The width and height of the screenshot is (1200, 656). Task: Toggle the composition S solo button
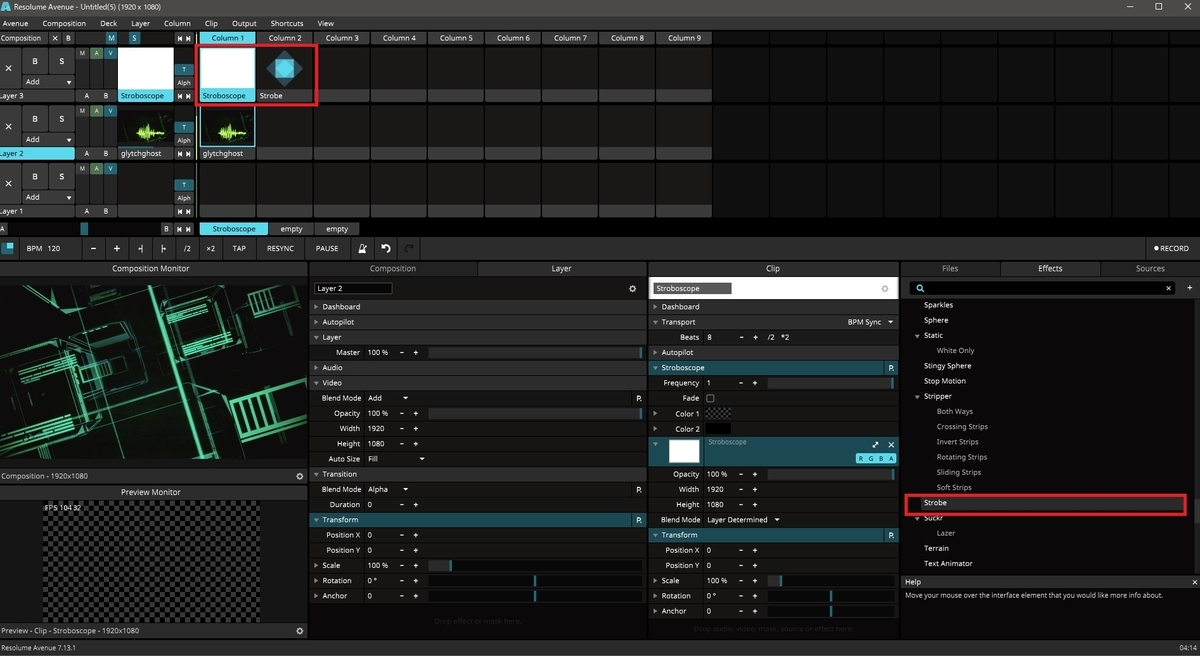pos(134,38)
